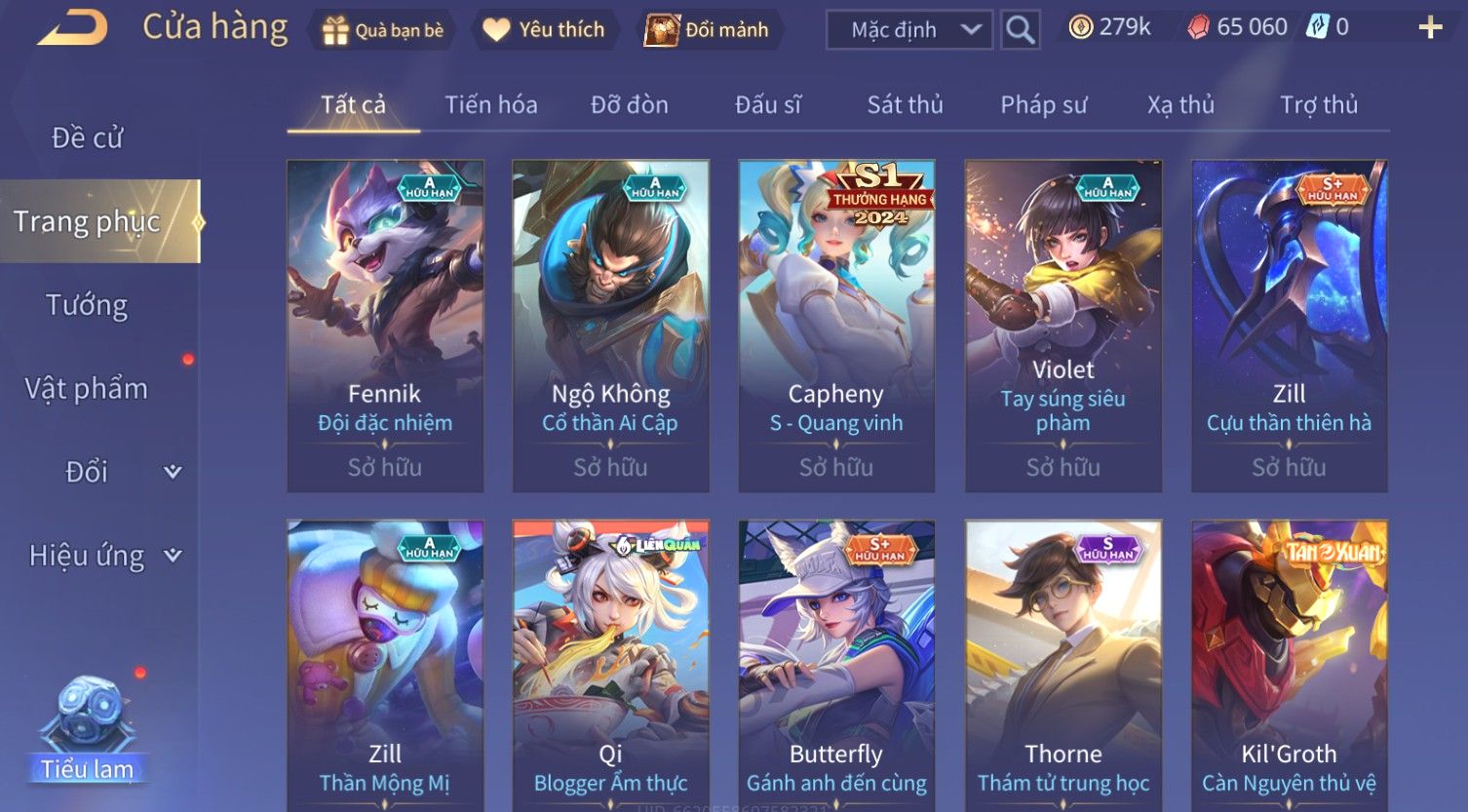Open the Yêu thích heart favorites
Viewport: 1468px width, 812px height.
[496, 30]
